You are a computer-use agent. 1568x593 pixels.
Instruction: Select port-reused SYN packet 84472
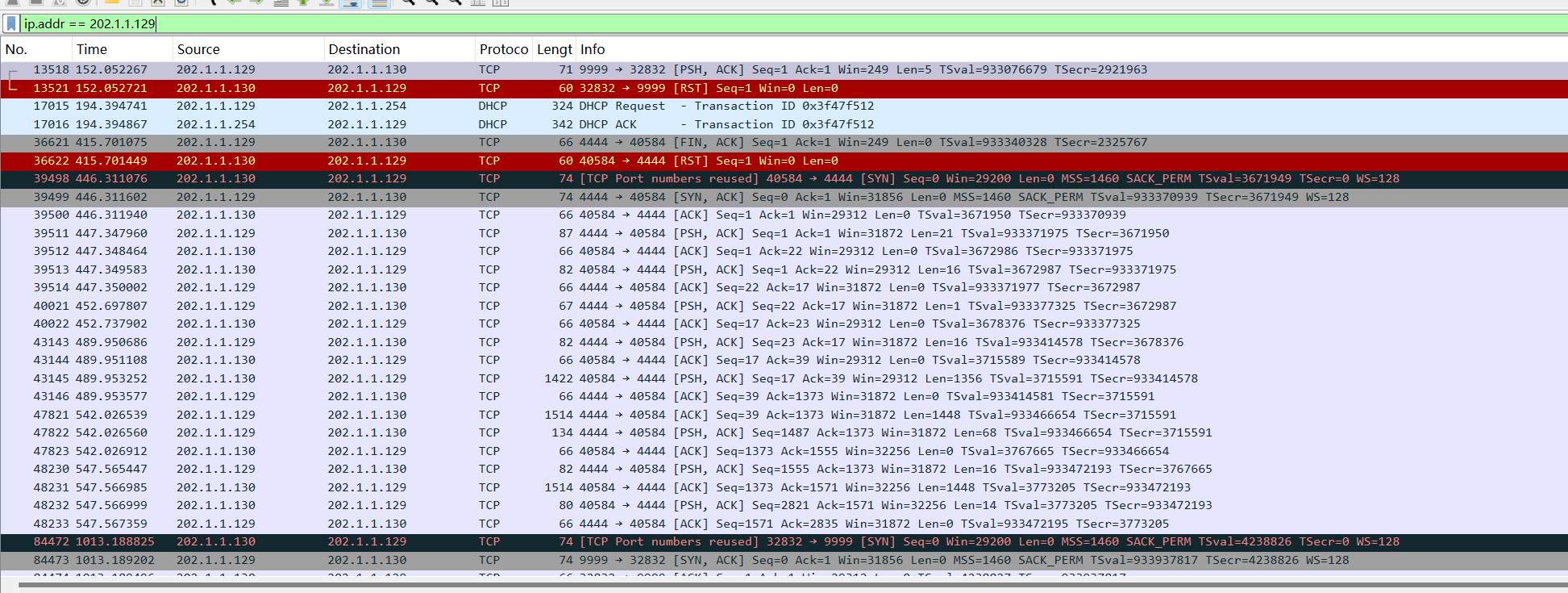click(784, 541)
